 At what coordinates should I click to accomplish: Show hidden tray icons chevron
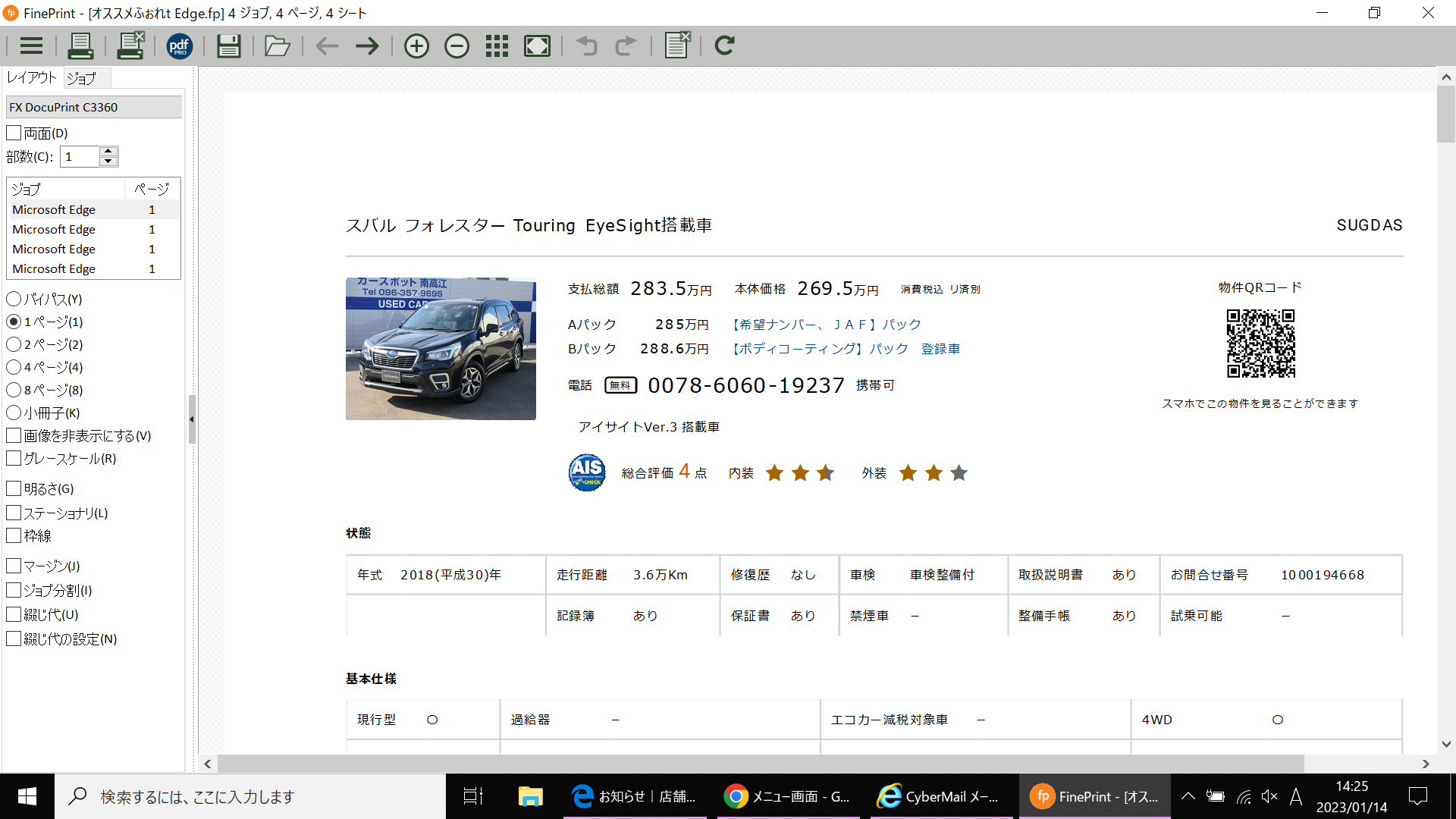tap(1188, 796)
